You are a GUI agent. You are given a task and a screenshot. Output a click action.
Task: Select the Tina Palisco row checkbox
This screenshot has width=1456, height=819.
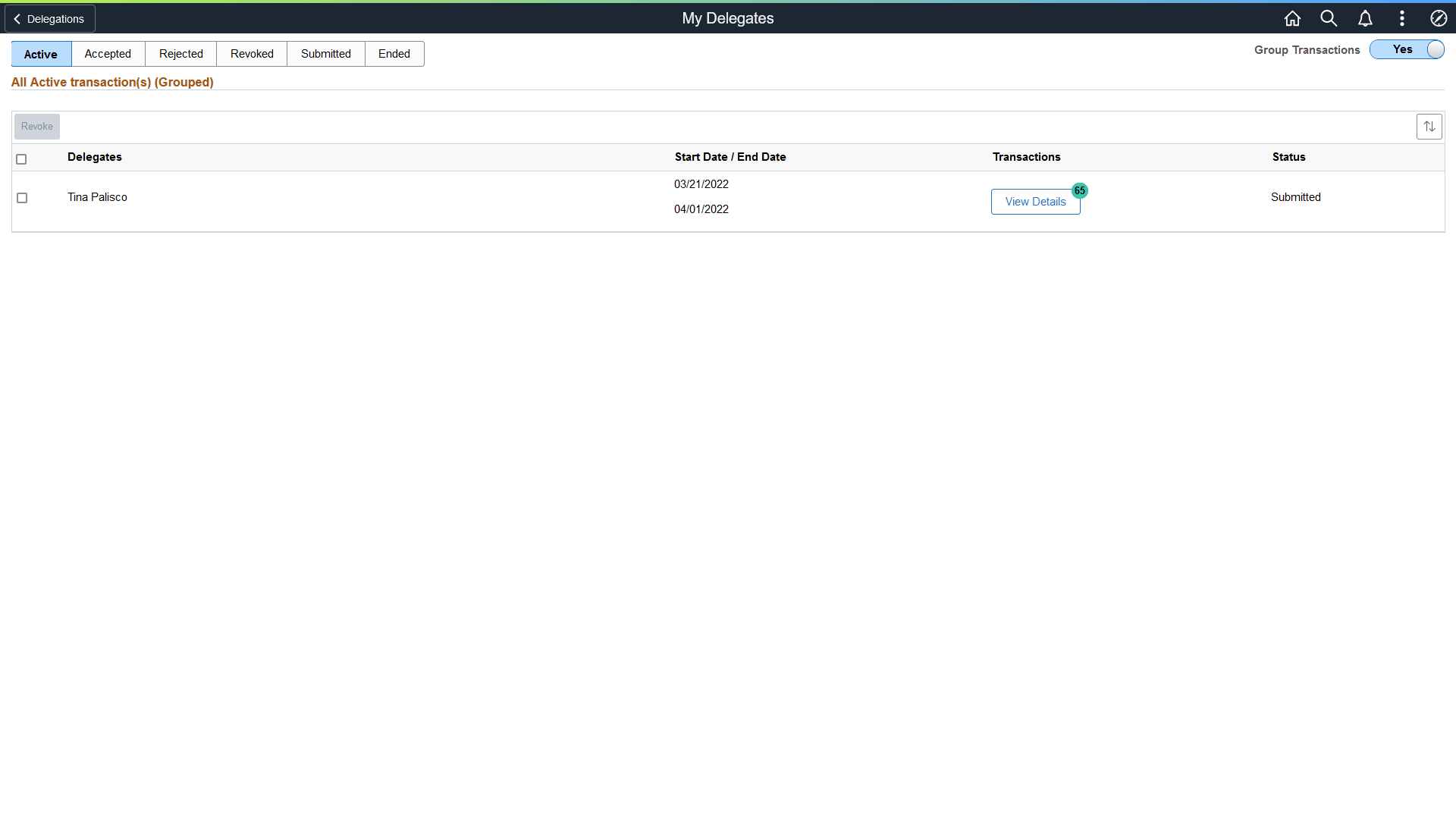(22, 198)
